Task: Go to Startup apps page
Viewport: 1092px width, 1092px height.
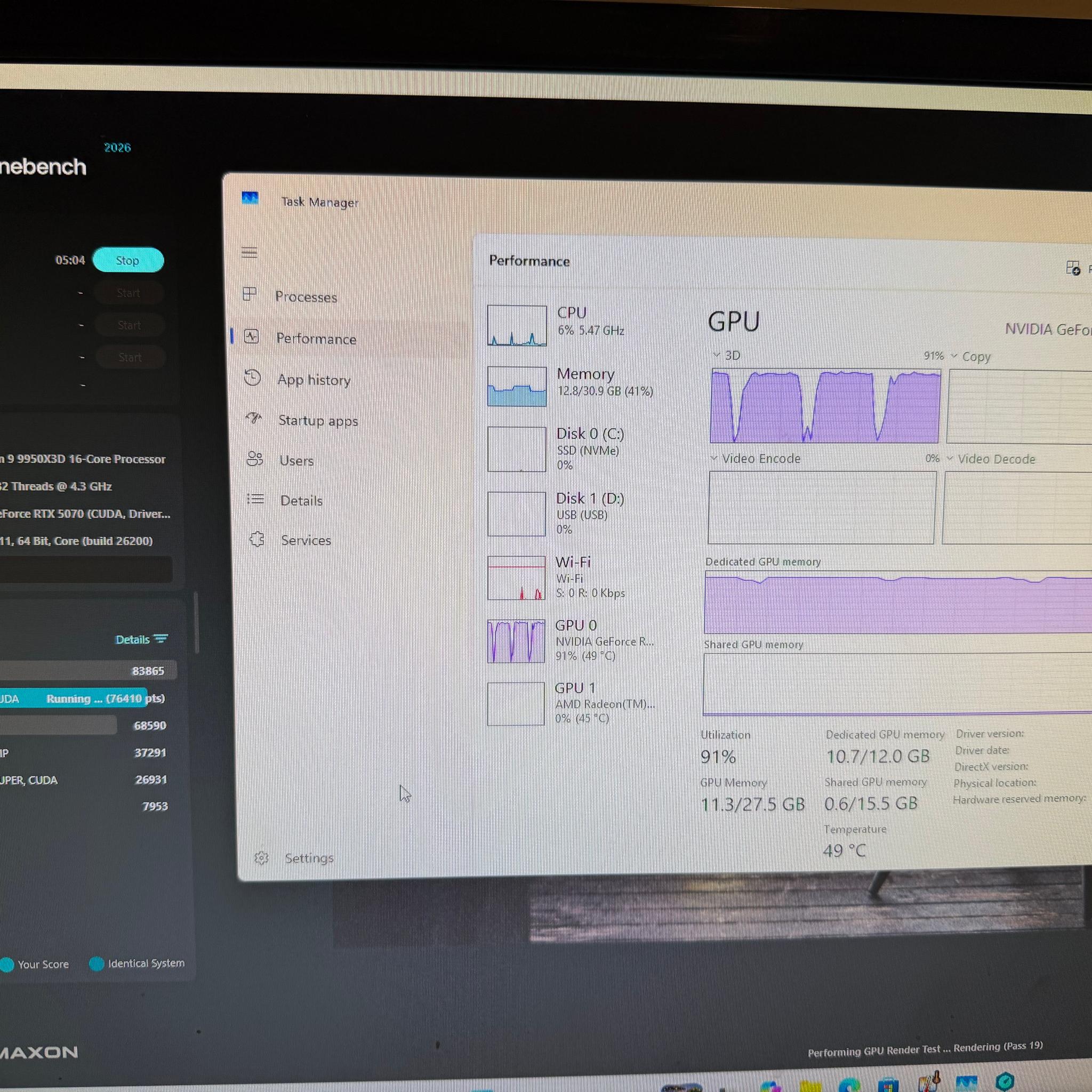Action: (318, 421)
